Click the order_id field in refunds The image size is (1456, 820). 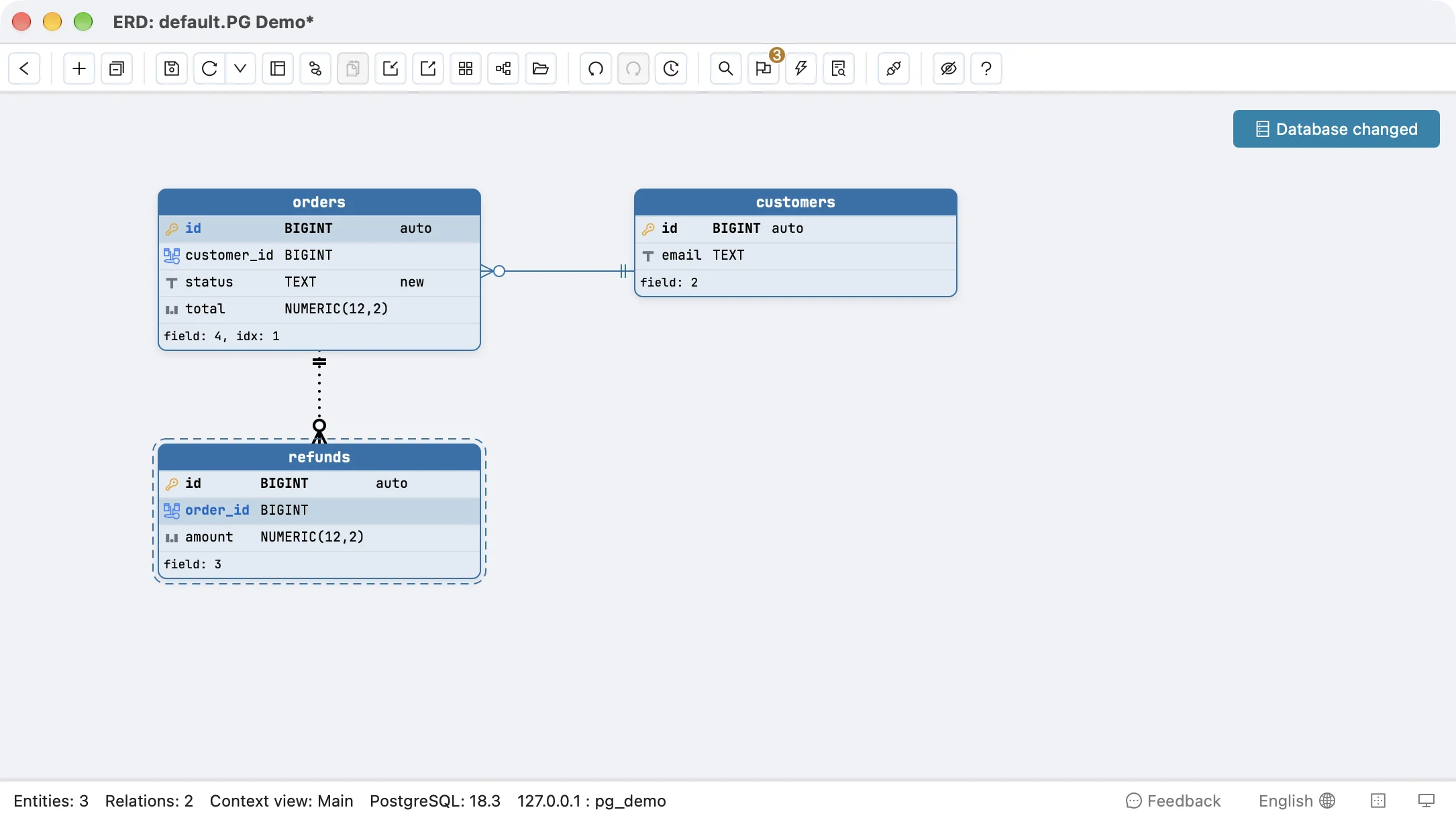coord(319,511)
